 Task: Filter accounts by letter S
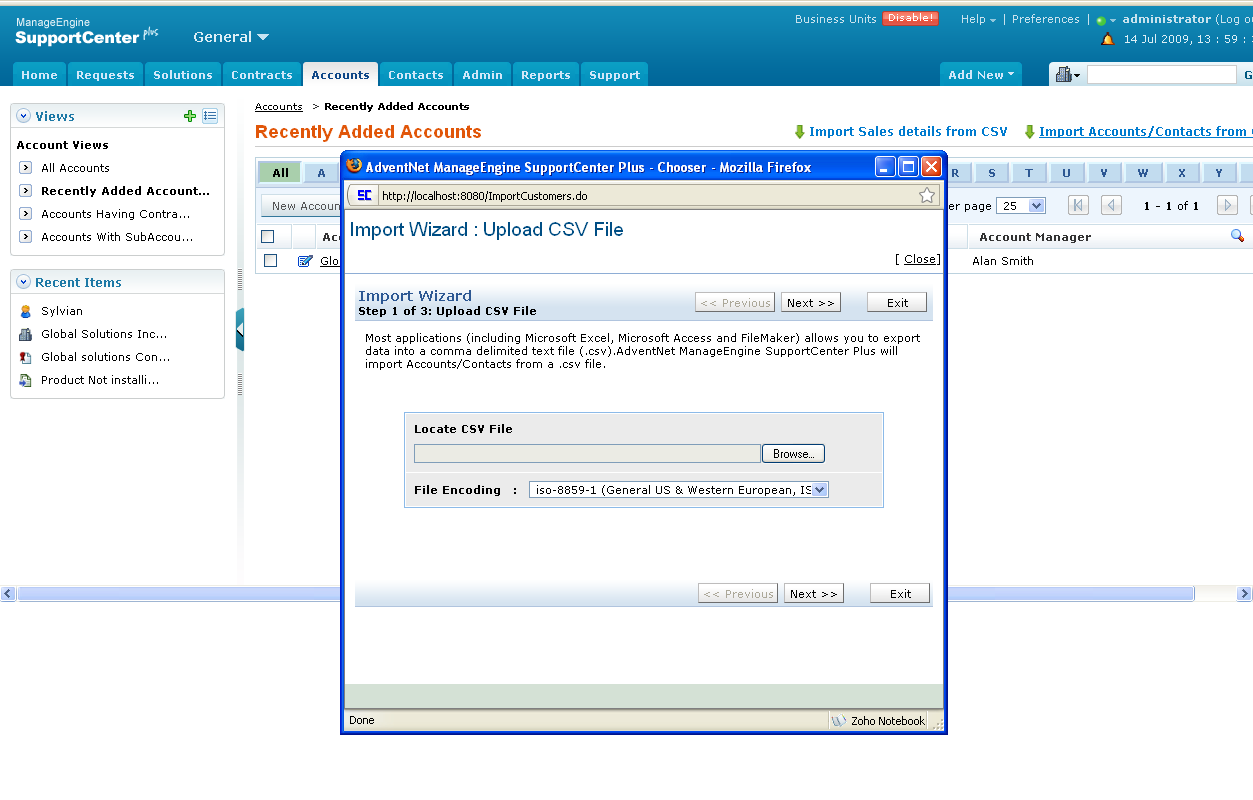992,173
